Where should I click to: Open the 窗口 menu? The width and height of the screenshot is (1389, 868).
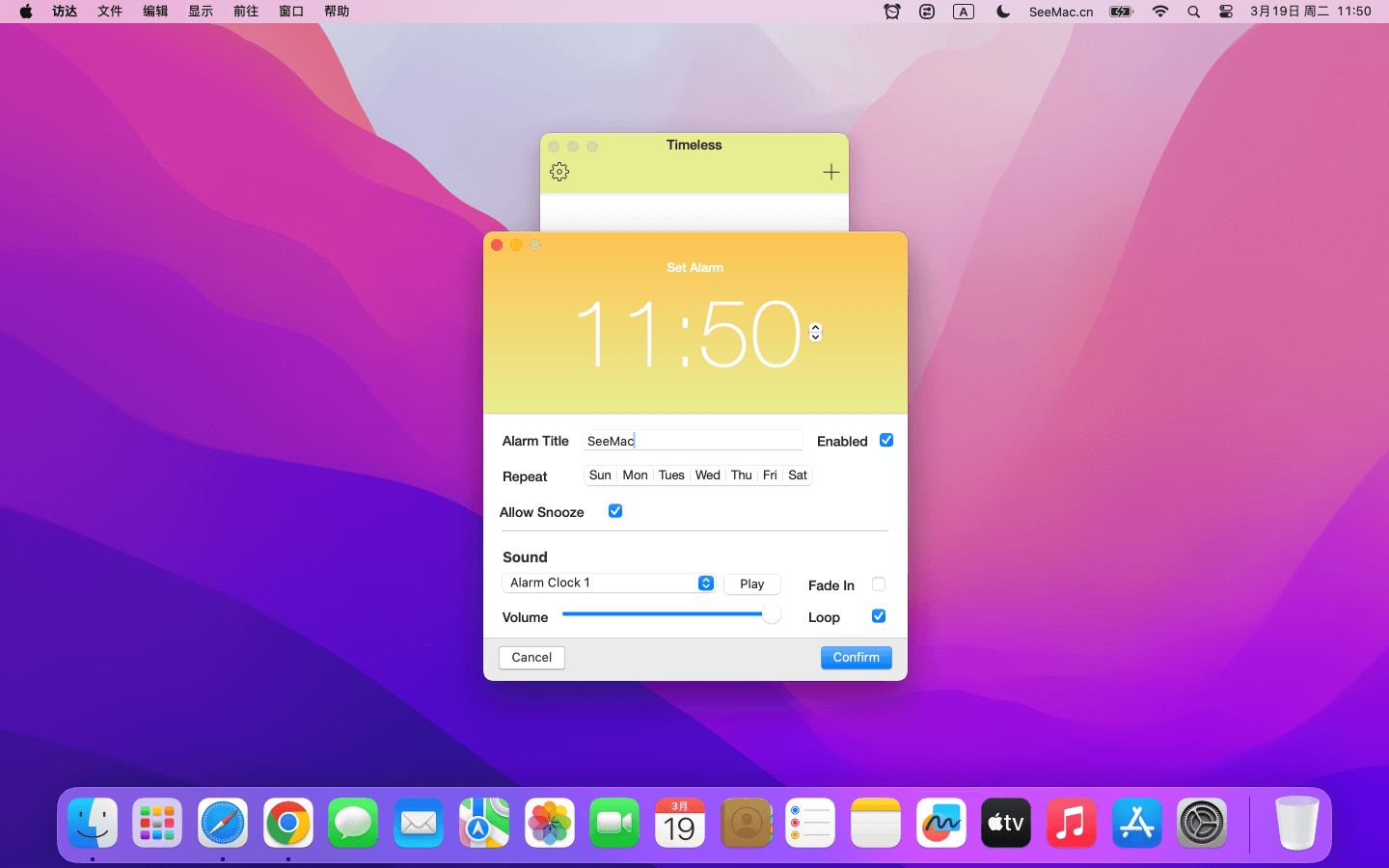click(x=291, y=12)
